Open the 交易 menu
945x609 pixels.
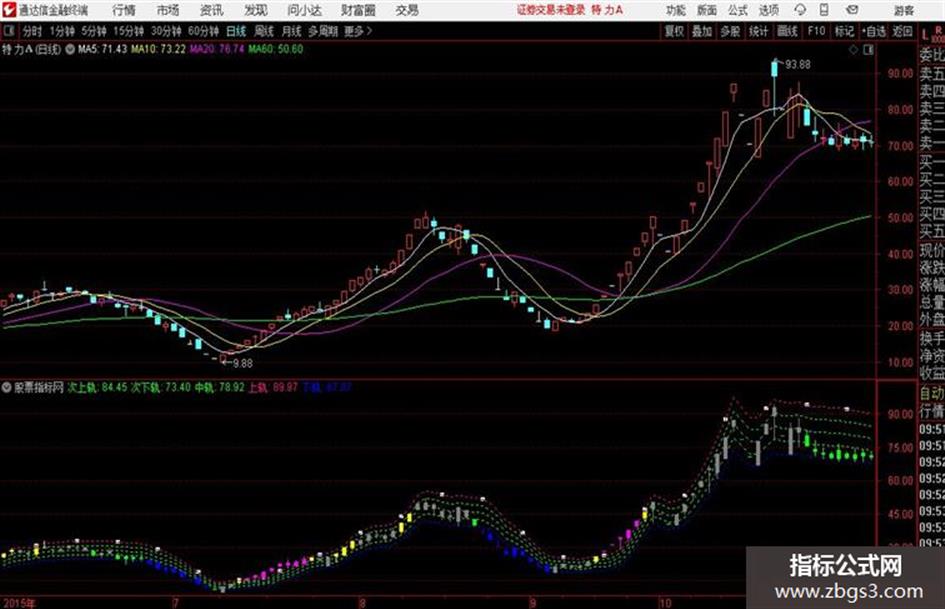click(x=407, y=10)
